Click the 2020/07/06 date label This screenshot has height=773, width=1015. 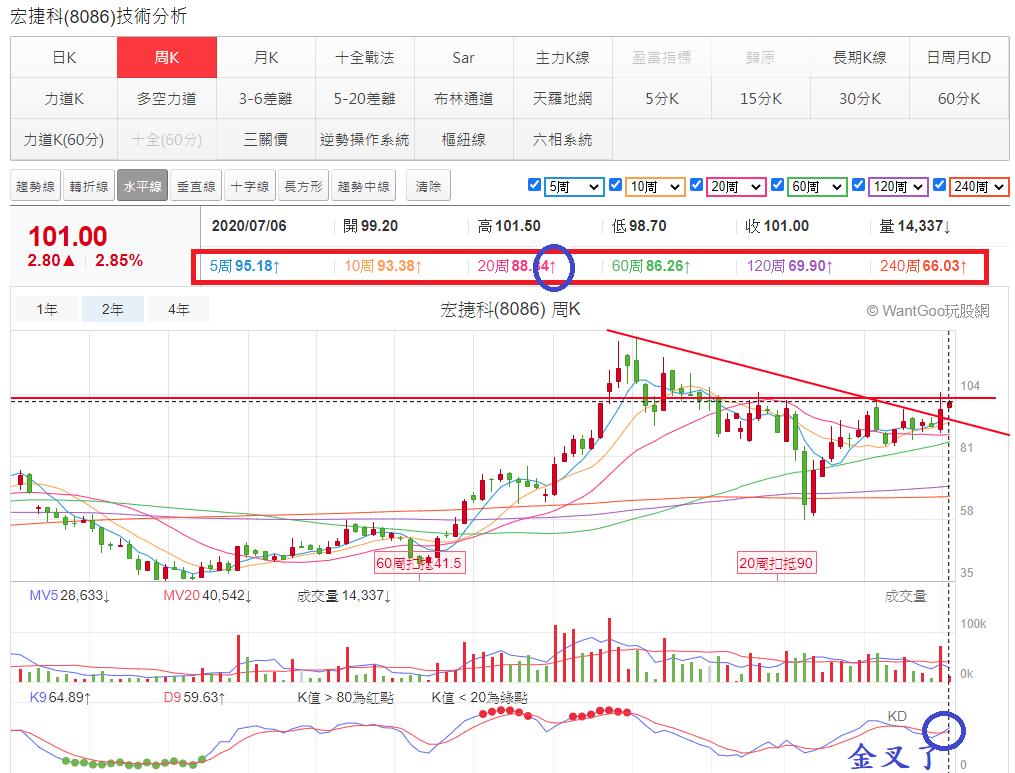(249, 226)
